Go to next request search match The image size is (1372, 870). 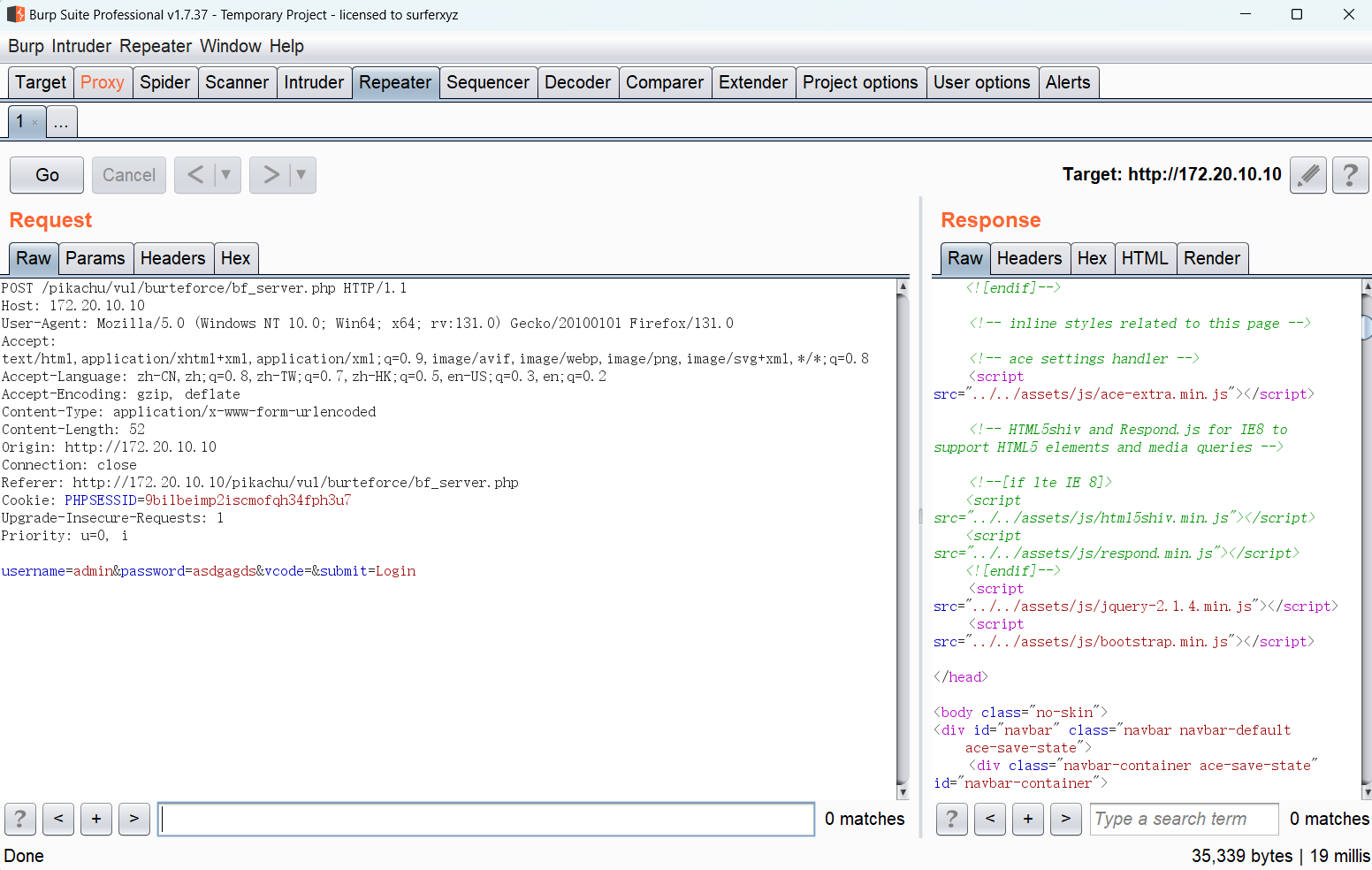(x=134, y=819)
